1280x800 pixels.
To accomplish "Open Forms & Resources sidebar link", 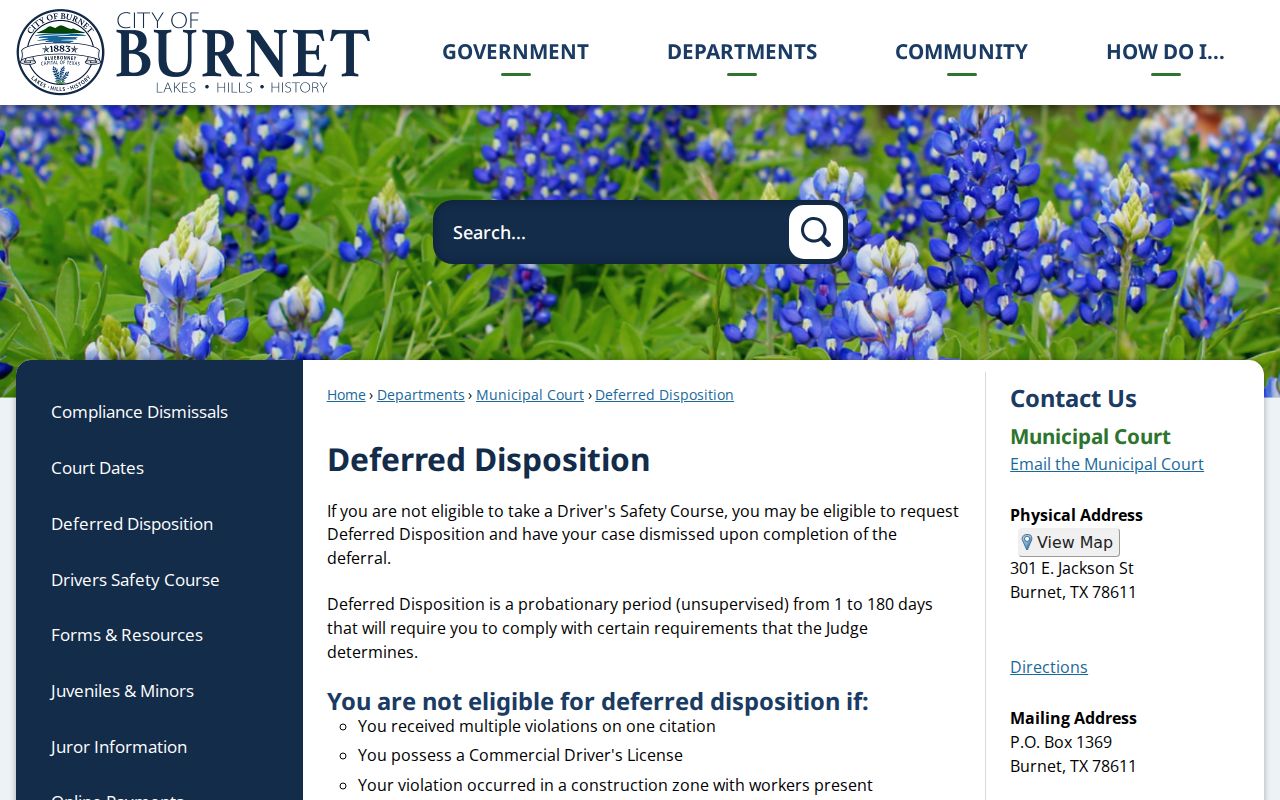I will (127, 635).
